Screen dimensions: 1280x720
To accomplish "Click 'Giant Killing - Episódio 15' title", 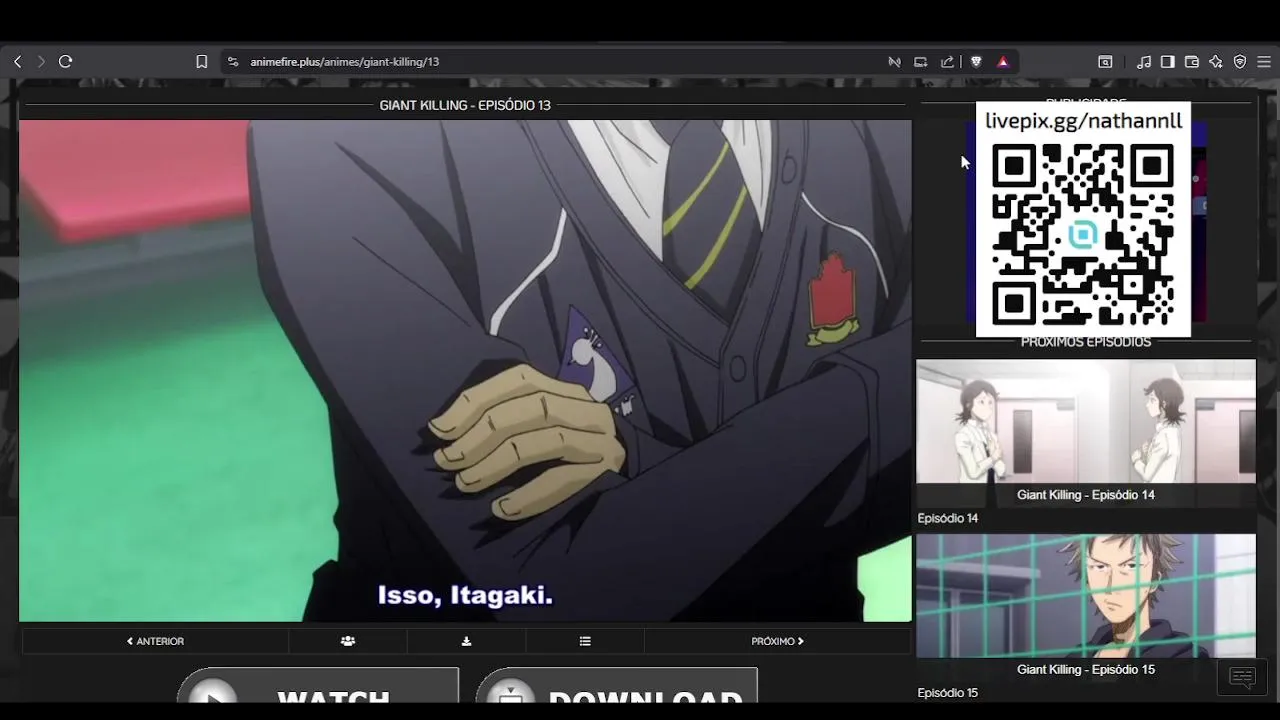I will [x=1086, y=669].
